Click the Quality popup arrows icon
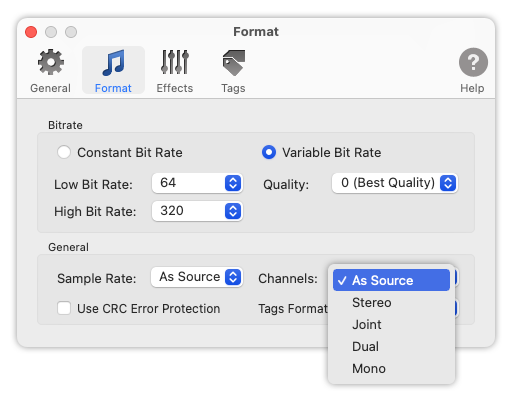512x396 pixels. tap(448, 183)
